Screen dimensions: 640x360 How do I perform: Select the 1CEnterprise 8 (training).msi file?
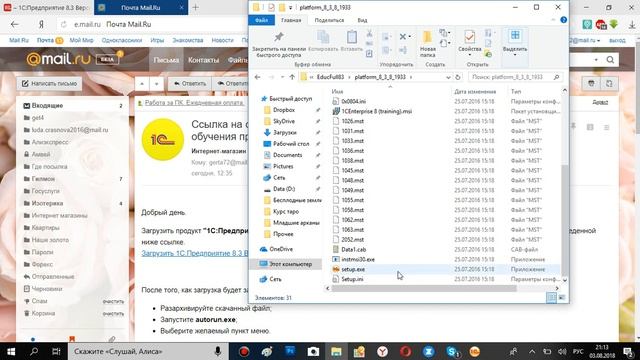point(377,111)
